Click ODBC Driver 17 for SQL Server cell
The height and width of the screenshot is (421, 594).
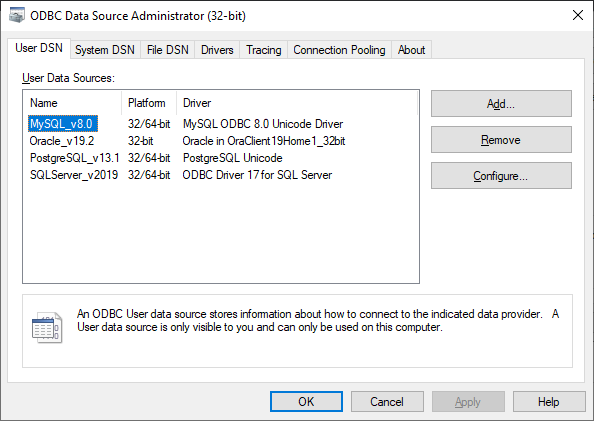tap(257, 175)
